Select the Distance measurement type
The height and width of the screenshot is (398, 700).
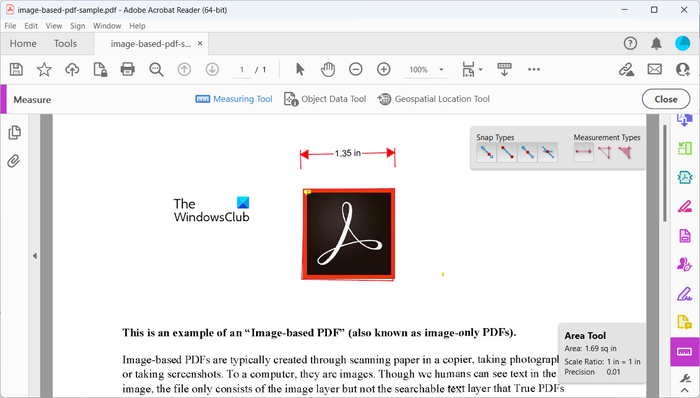[x=583, y=152]
